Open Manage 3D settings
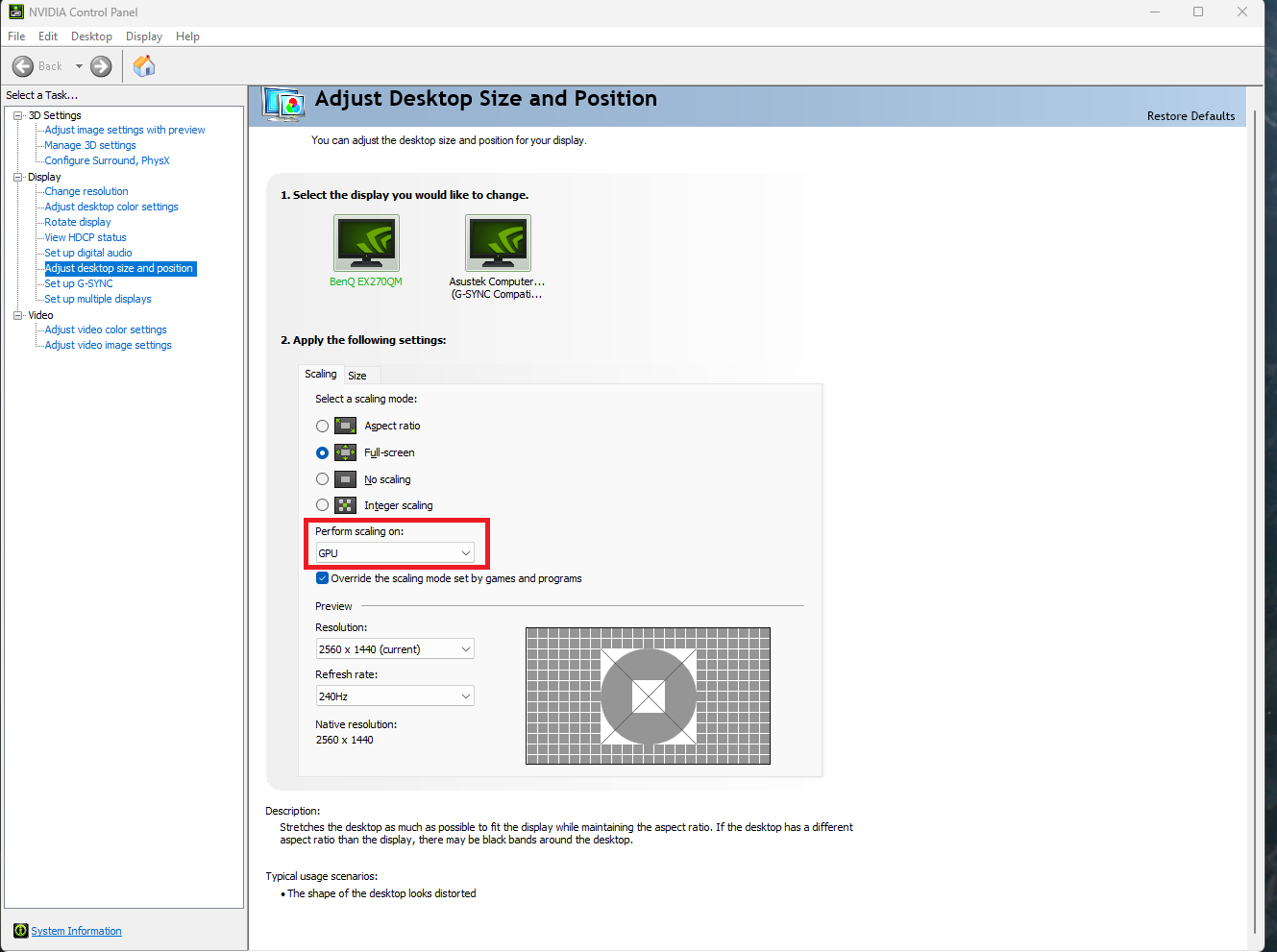Image resolution: width=1277 pixels, height=952 pixels. (x=90, y=145)
